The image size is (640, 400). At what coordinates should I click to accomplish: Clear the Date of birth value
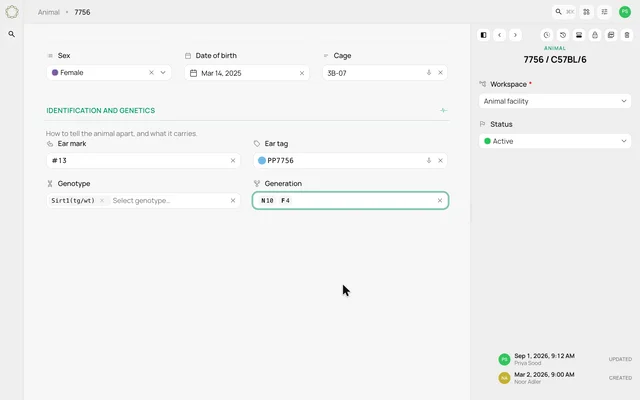(302, 73)
